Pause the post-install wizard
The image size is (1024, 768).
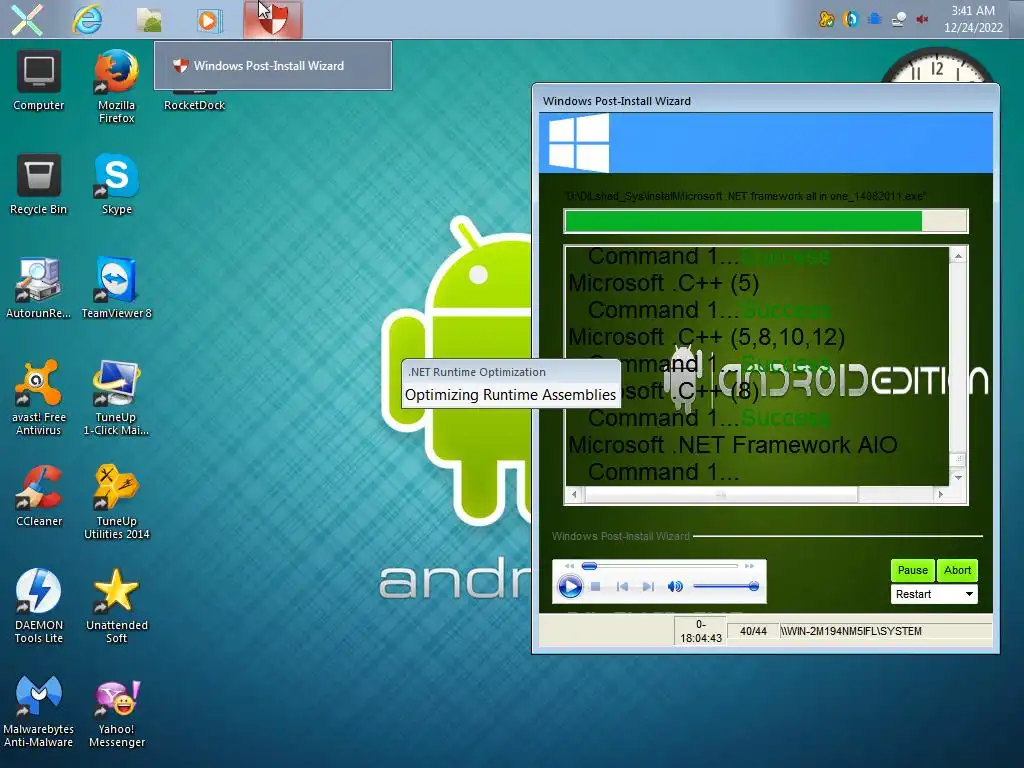(x=912, y=570)
